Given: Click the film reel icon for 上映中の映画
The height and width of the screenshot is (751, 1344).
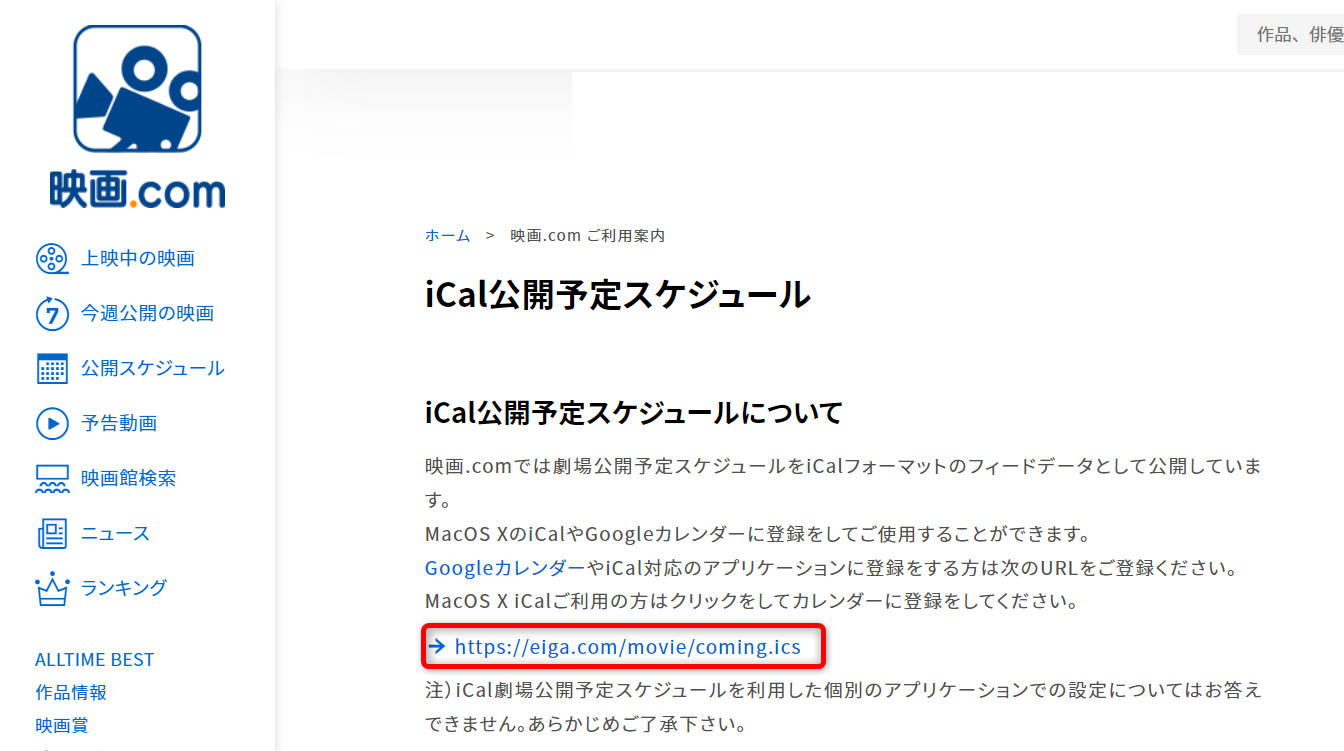Looking at the screenshot, I should [x=52, y=259].
